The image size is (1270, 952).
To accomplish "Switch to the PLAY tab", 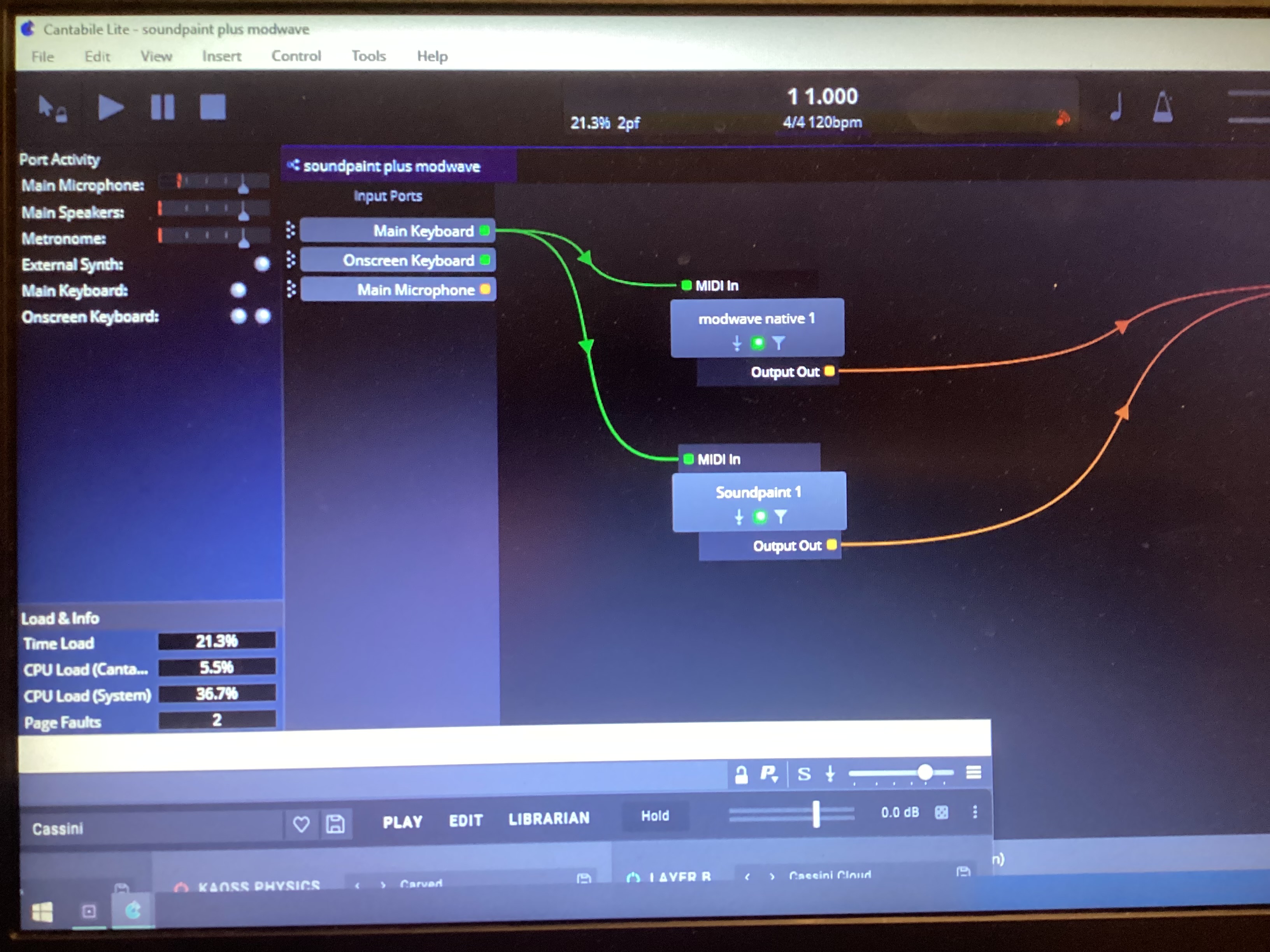I will tap(402, 822).
